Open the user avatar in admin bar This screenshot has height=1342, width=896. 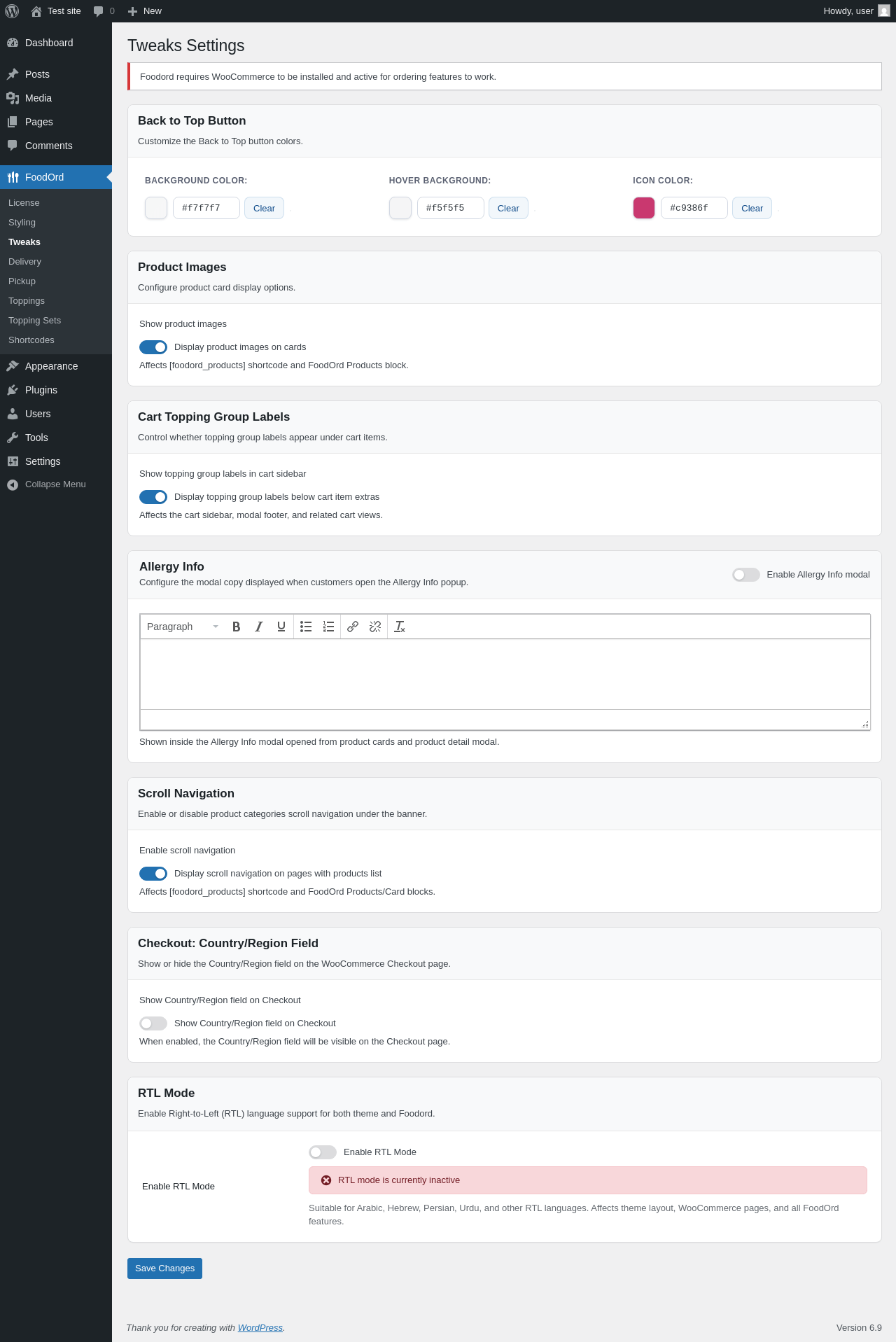click(884, 11)
